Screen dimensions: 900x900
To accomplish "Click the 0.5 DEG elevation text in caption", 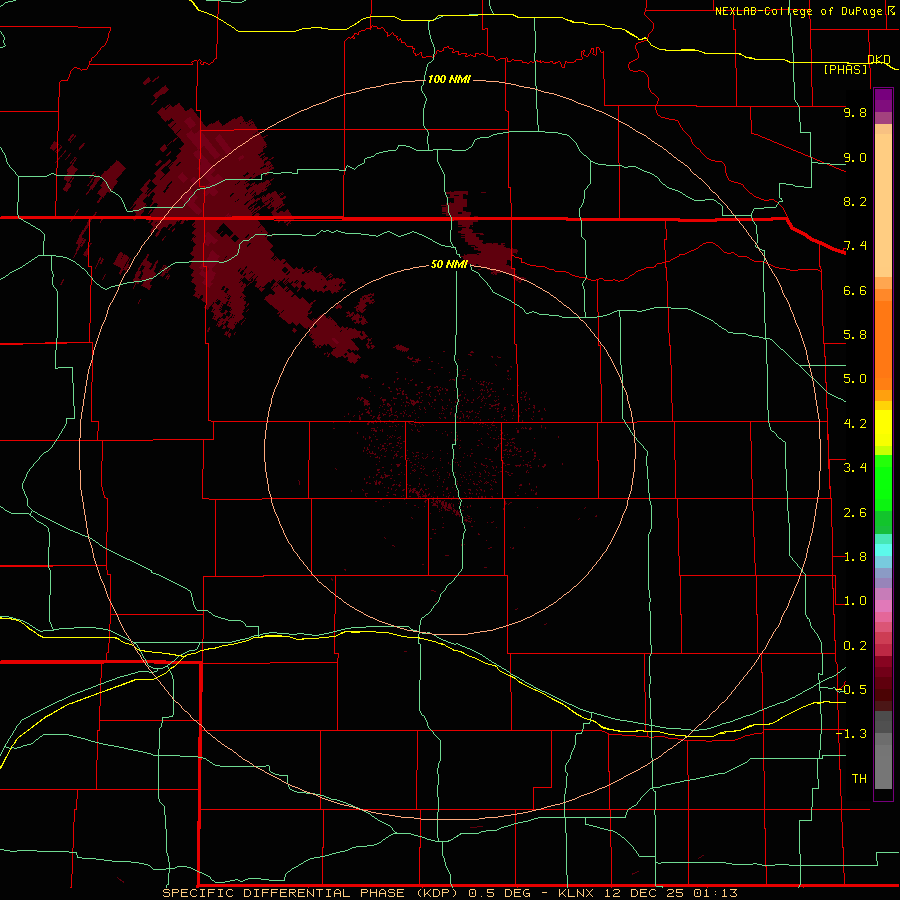I will tap(501, 893).
